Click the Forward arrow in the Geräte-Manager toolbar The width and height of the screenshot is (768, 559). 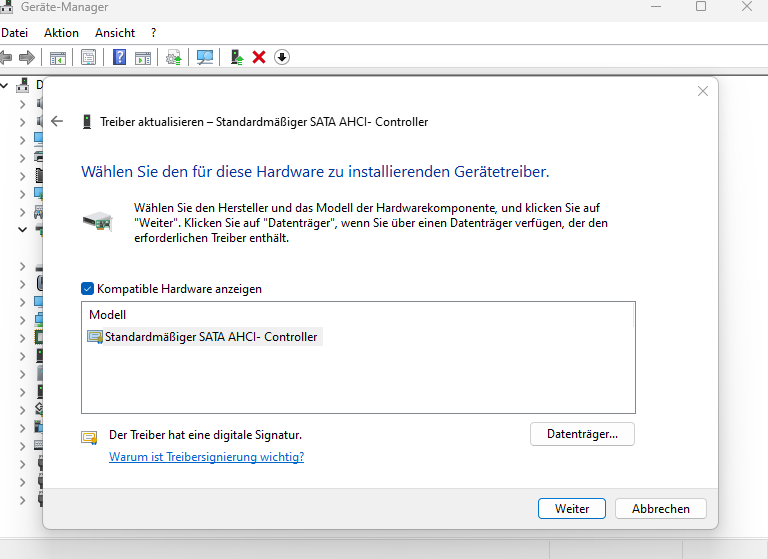pyautogui.click(x=27, y=57)
